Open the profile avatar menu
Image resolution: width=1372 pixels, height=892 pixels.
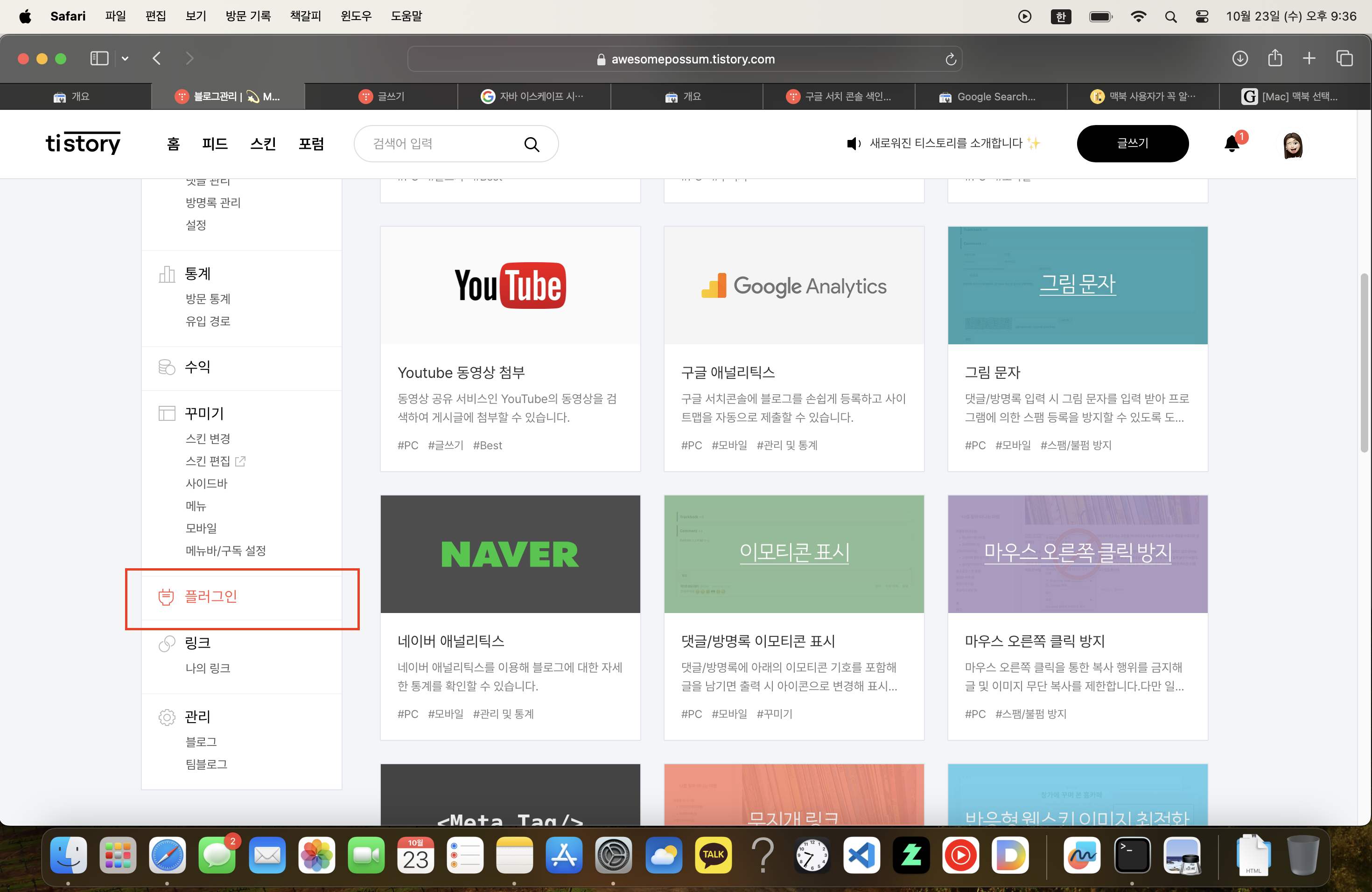(1293, 145)
